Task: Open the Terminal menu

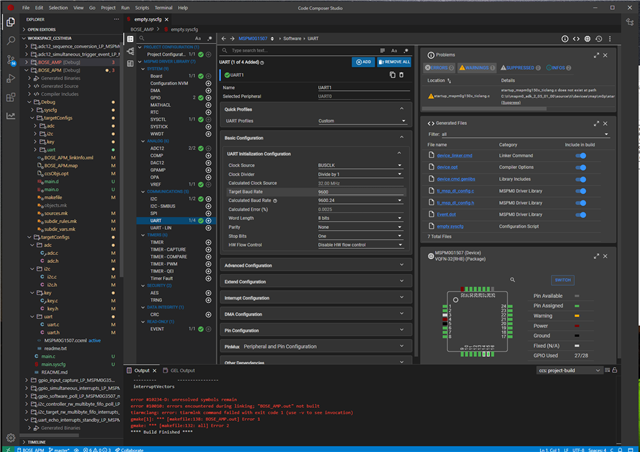Action: coord(163,8)
